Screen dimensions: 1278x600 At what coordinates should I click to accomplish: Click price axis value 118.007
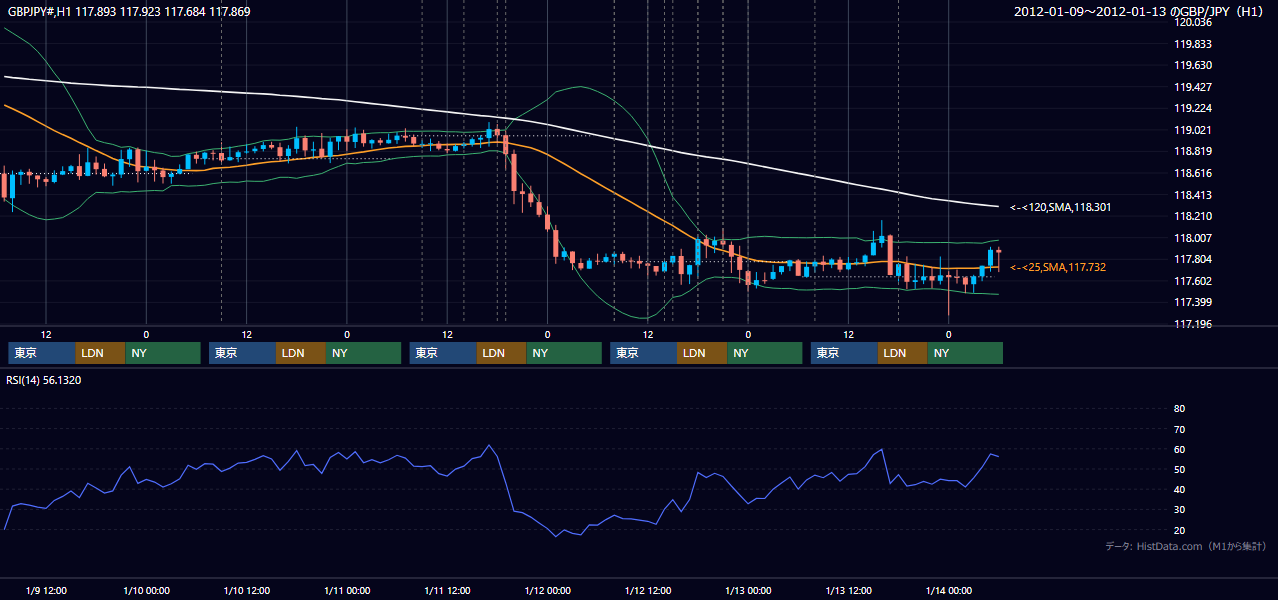click(x=1192, y=238)
